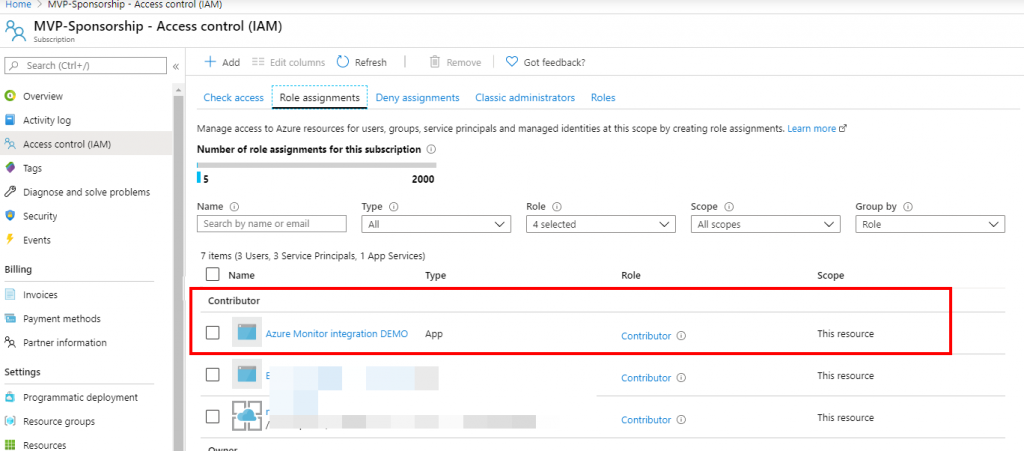Image resolution: width=1024 pixels, height=451 pixels.
Task: Go to the Home breadcrumb link
Action: point(18,5)
